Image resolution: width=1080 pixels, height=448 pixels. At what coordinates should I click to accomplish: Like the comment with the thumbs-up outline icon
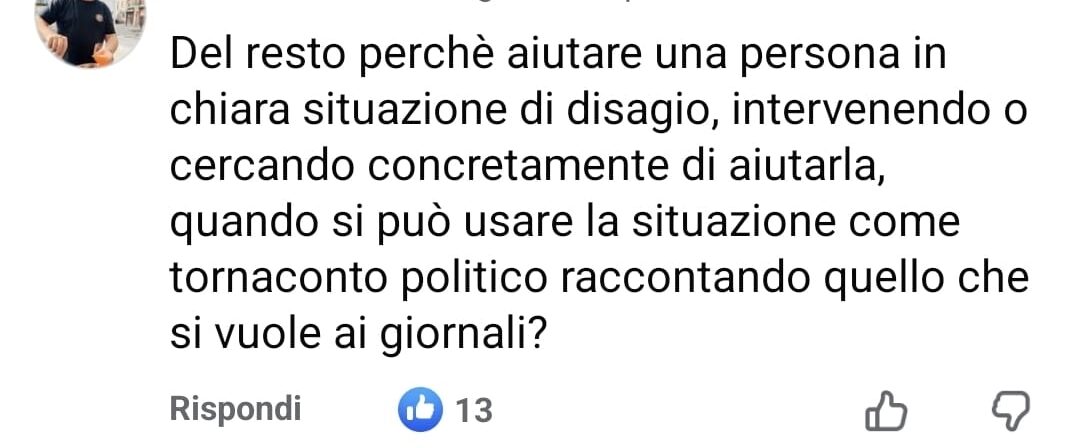pos(886,411)
